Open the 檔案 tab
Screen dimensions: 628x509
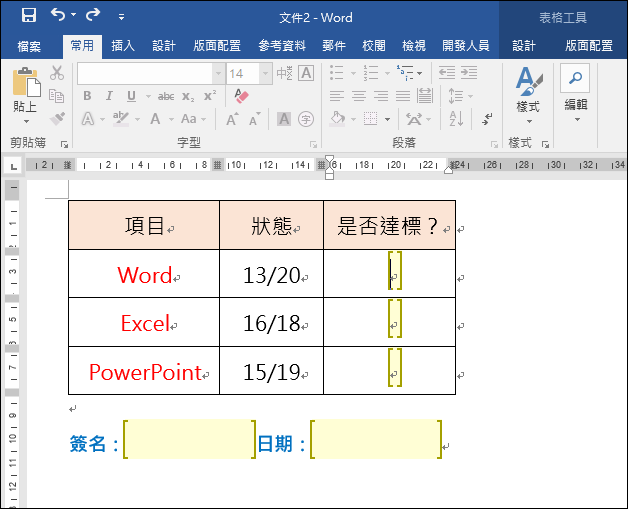coord(29,46)
